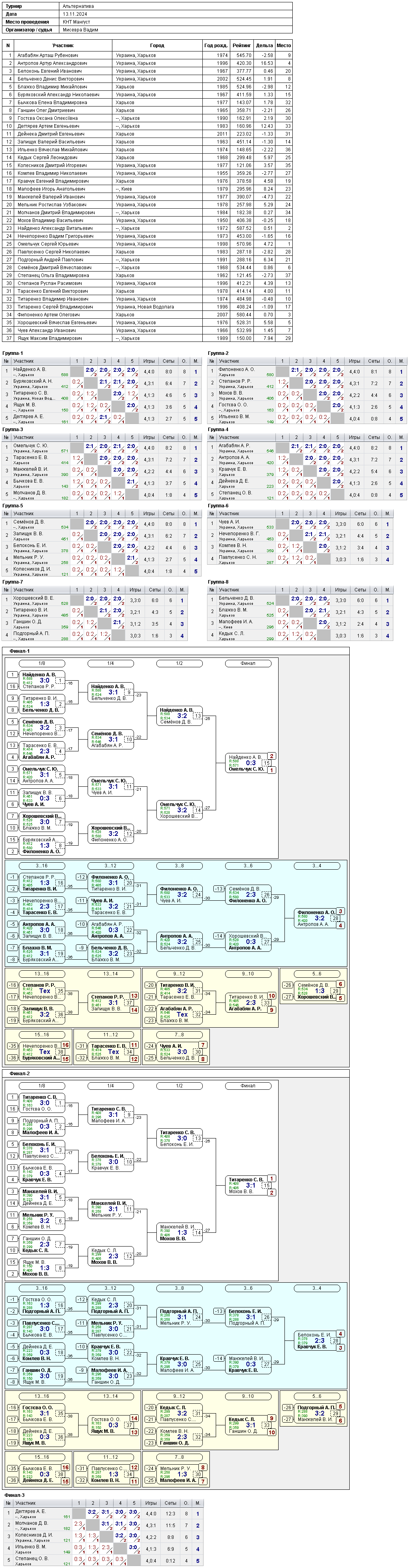
Task: Click the "Рейтинг" column header
Action: pyautogui.click(x=242, y=46)
